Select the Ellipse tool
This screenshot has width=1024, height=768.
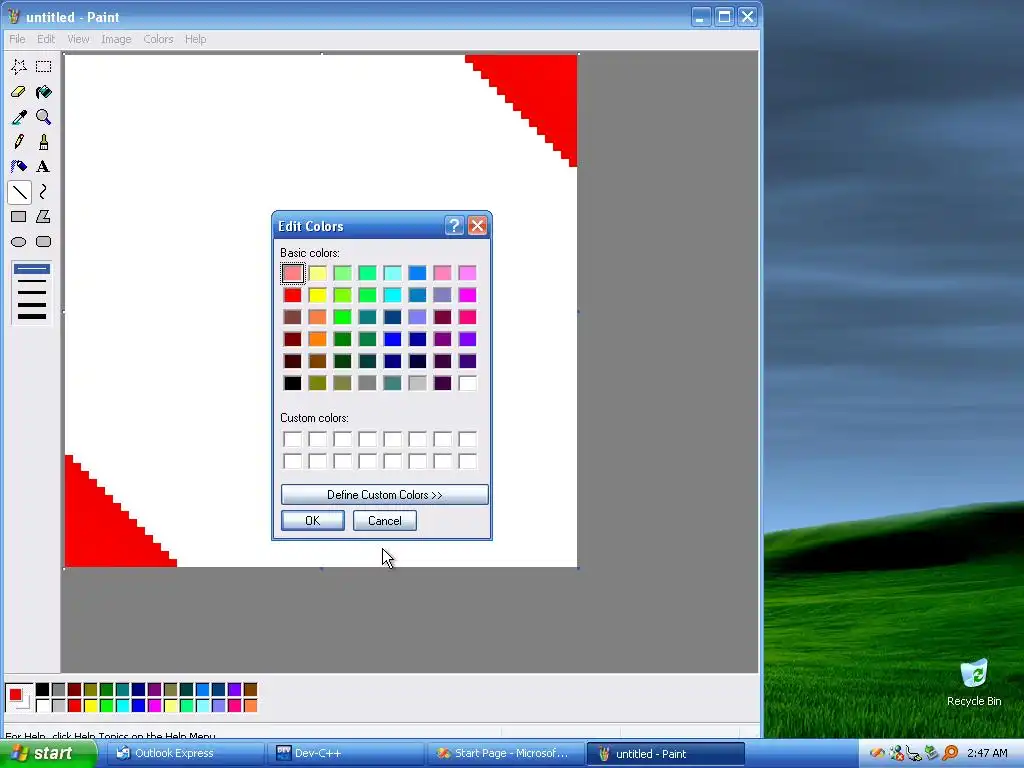pos(19,242)
